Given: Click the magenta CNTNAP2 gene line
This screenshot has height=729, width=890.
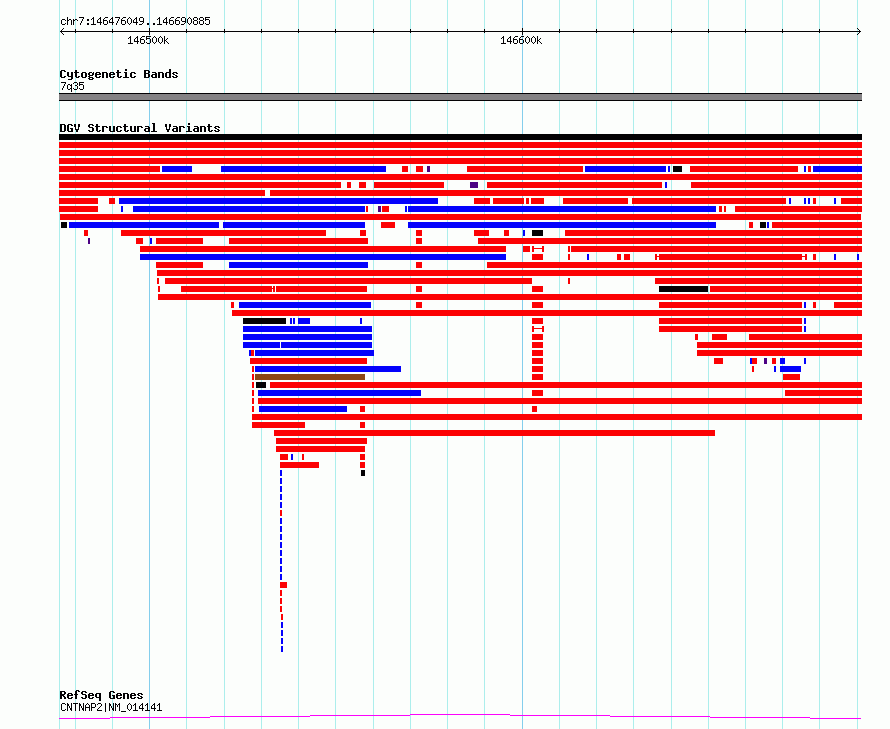Looking at the screenshot, I should point(460,717).
